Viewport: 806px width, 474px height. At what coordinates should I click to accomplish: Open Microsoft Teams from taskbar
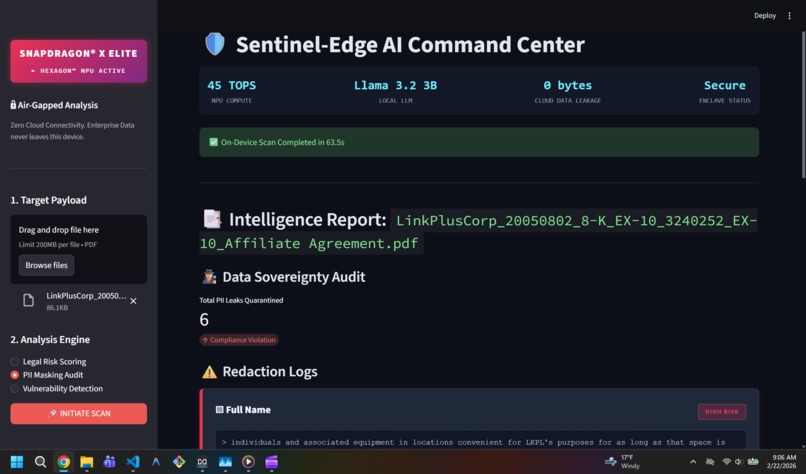coord(109,462)
